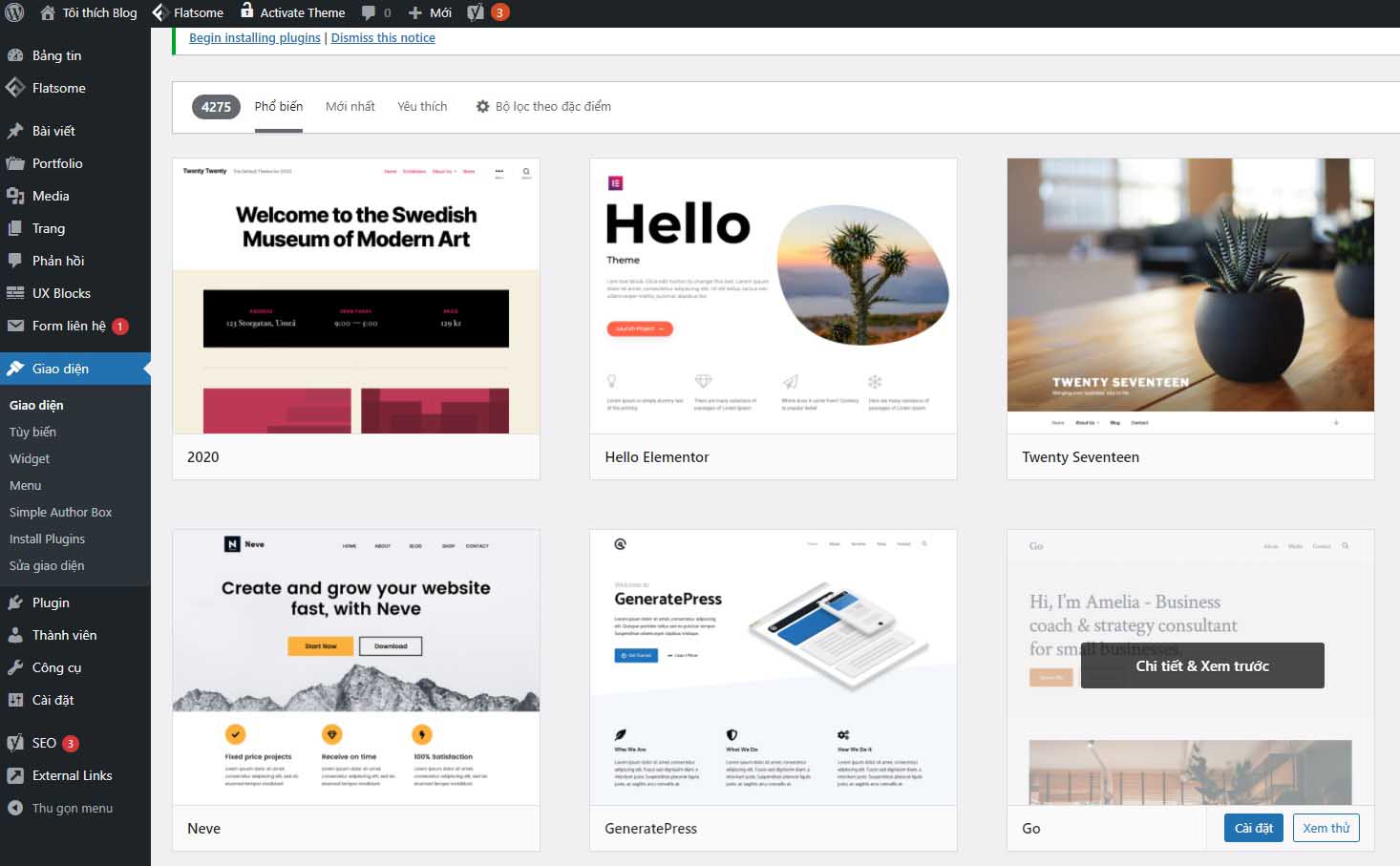The width and height of the screenshot is (1400, 866).
Task: Open Menu submenu item under Giao diện
Action: (25, 485)
